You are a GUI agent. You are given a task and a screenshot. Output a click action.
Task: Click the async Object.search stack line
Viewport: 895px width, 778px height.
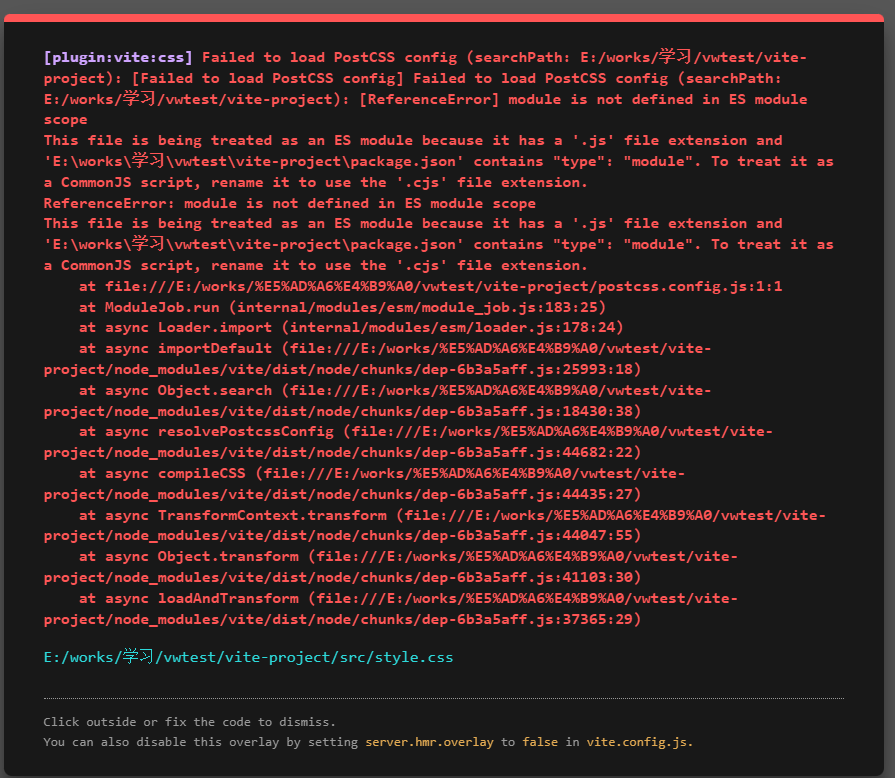pyautogui.click(x=377, y=401)
